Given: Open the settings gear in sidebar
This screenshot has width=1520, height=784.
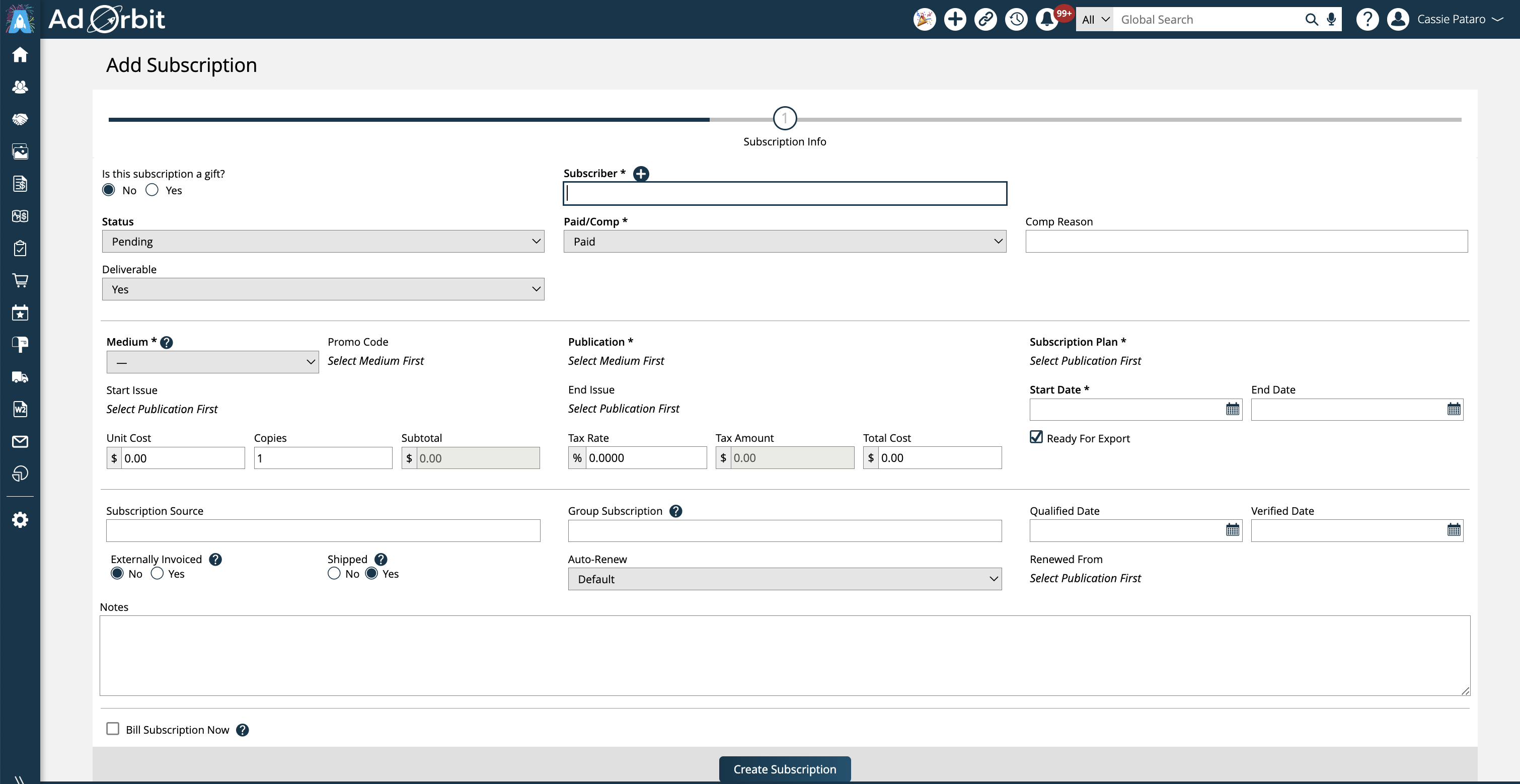Looking at the screenshot, I should [x=20, y=520].
